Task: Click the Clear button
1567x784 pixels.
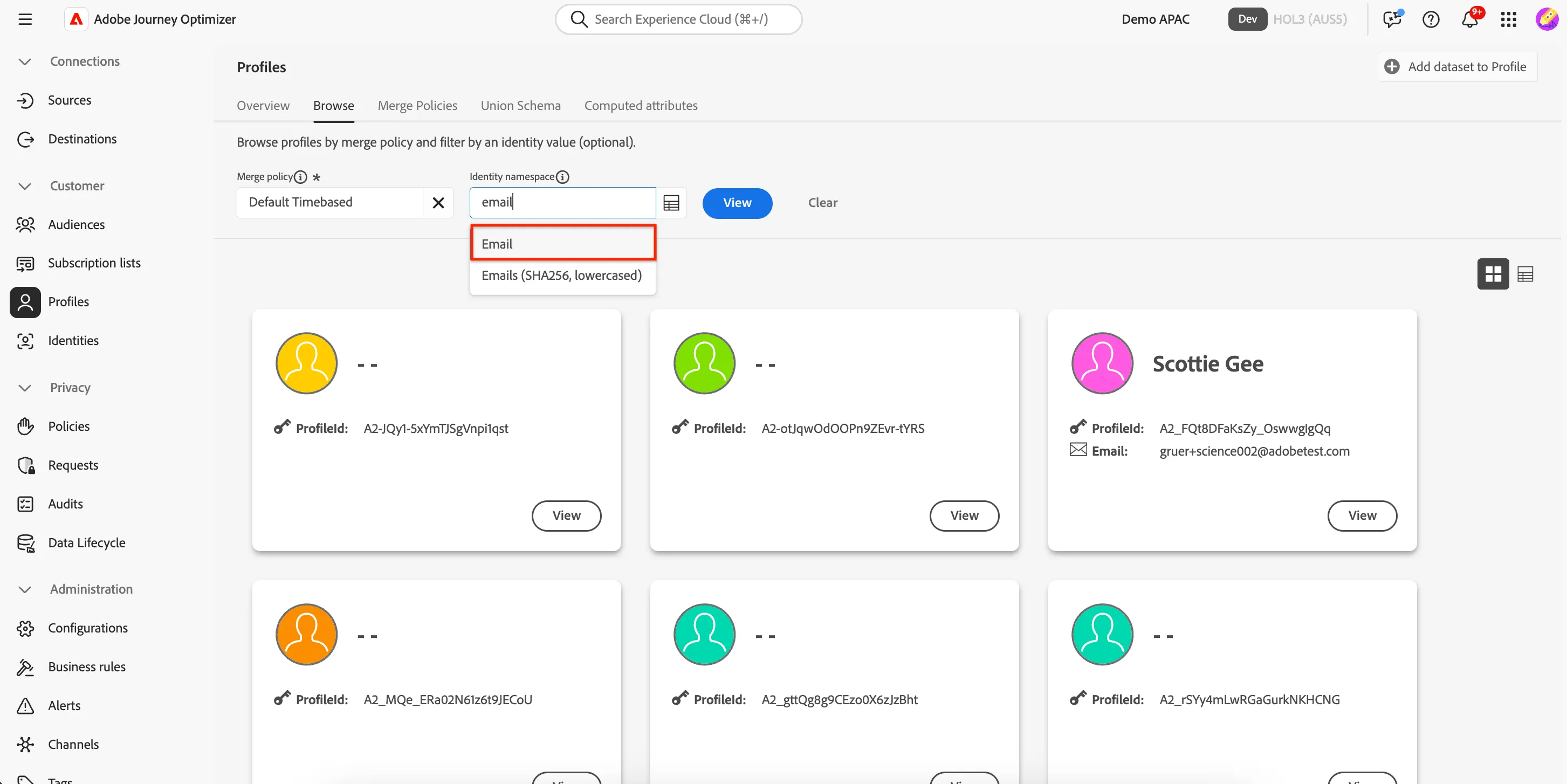Action: (x=822, y=203)
